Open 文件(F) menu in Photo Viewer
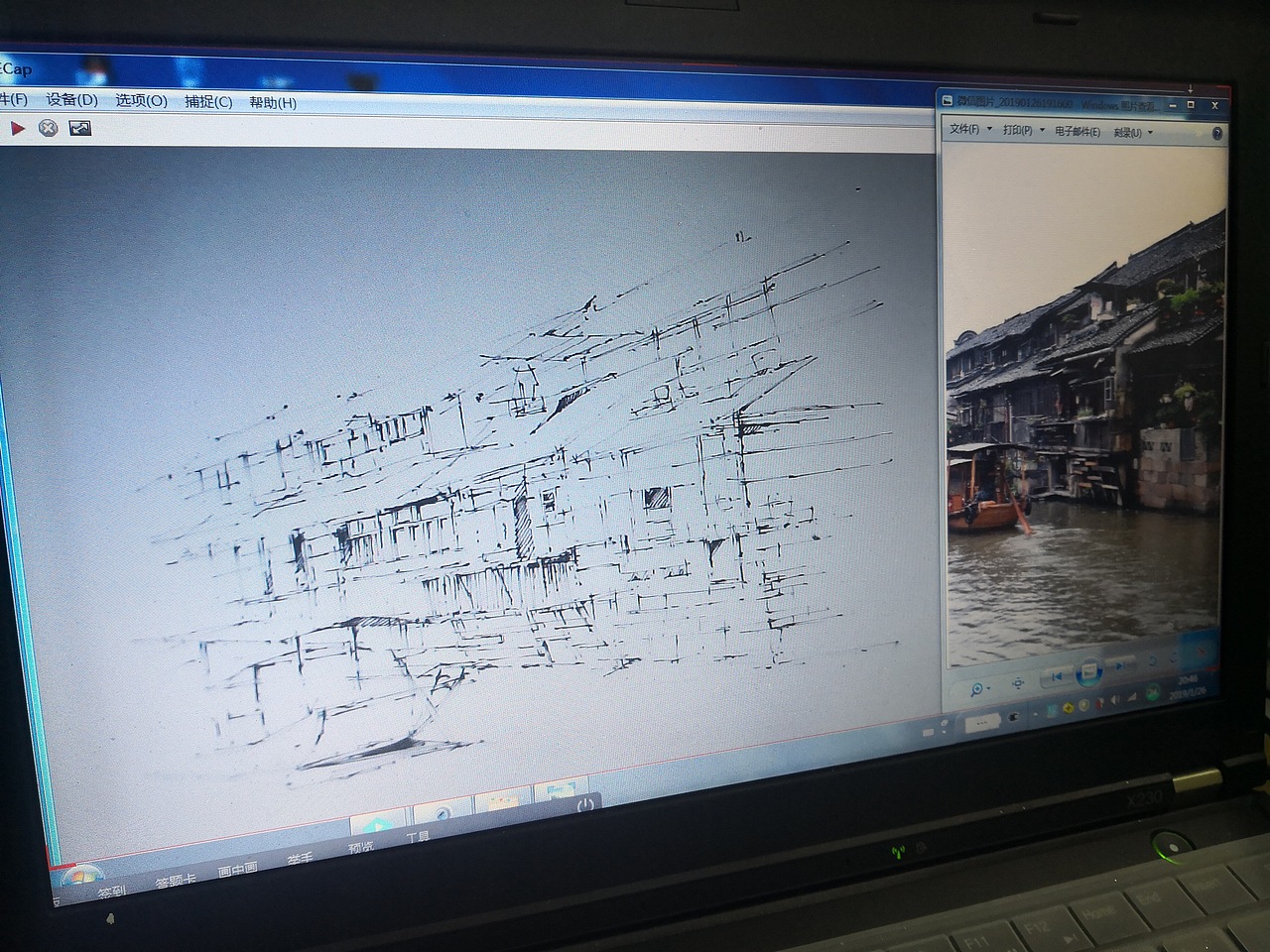This screenshot has height=952, width=1270. click(x=964, y=130)
